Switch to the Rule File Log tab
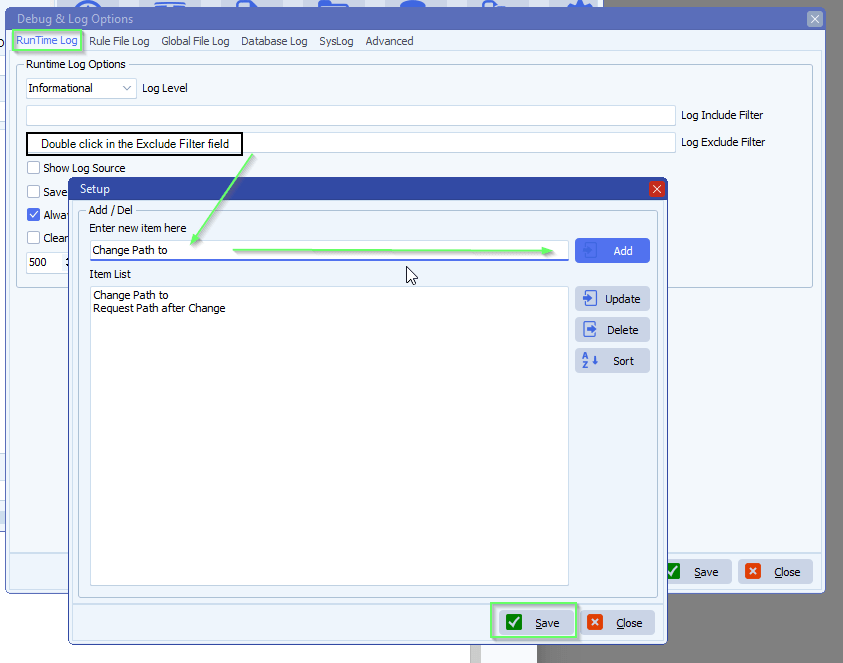 [x=119, y=41]
